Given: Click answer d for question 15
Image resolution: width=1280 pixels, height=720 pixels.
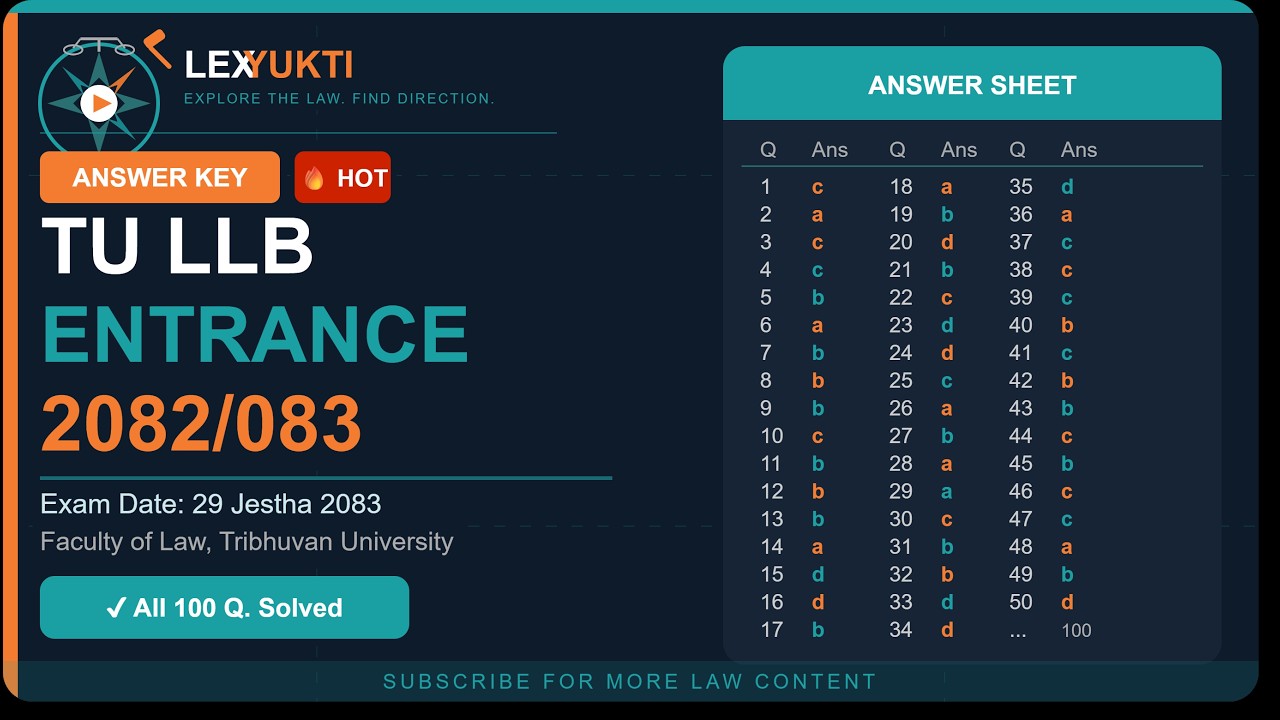Looking at the screenshot, I should pos(818,574).
